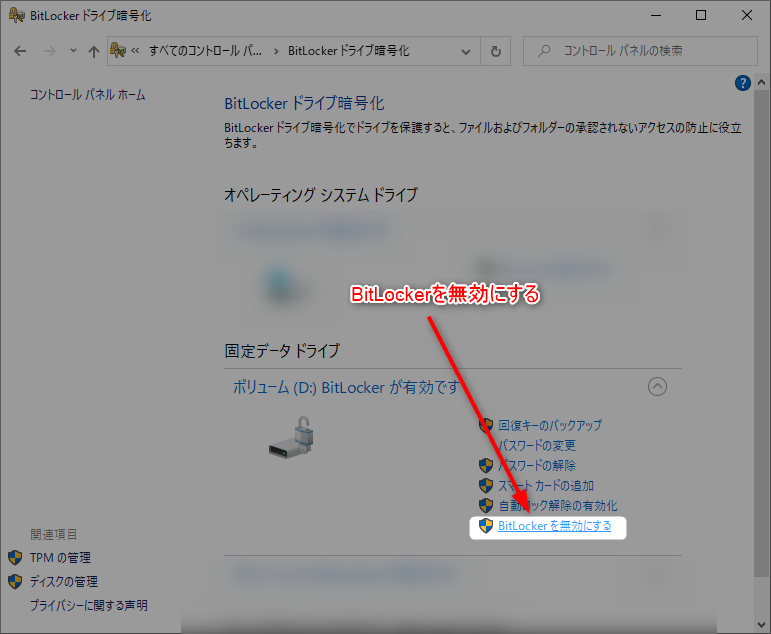Maximize the BitLocker window
Viewport: 771px width, 634px height.
click(701, 15)
